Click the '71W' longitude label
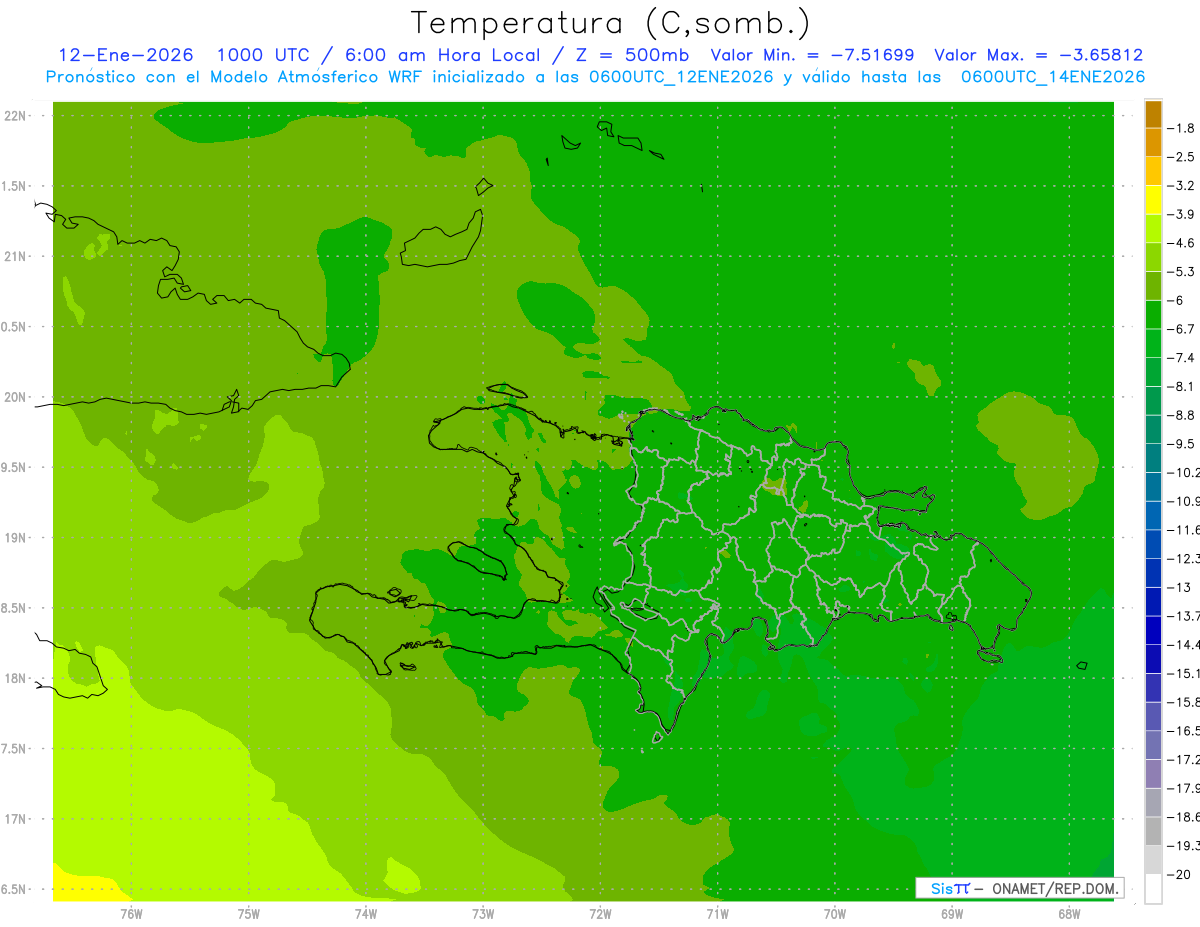 [x=717, y=914]
